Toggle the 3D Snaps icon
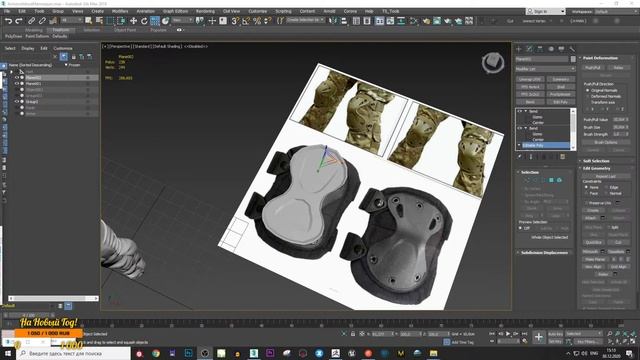 [235, 21]
